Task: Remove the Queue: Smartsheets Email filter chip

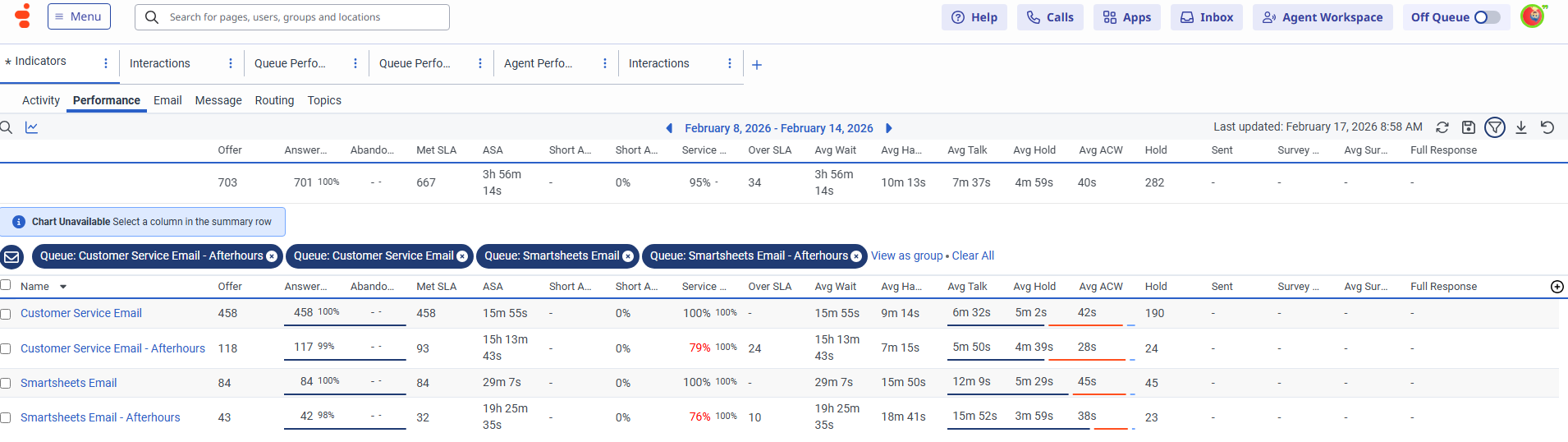Action: click(628, 256)
